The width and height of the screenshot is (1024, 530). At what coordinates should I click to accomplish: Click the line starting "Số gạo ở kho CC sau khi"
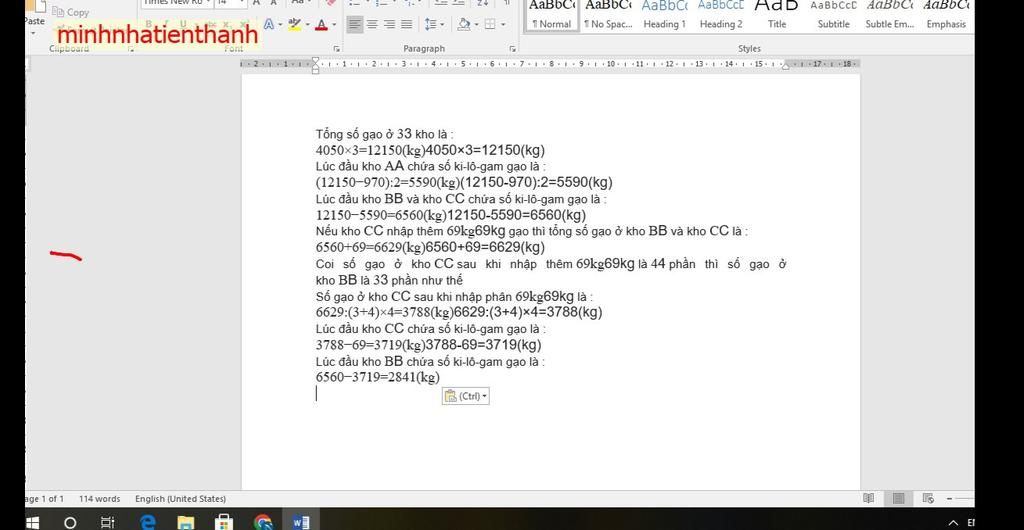click(x=455, y=296)
